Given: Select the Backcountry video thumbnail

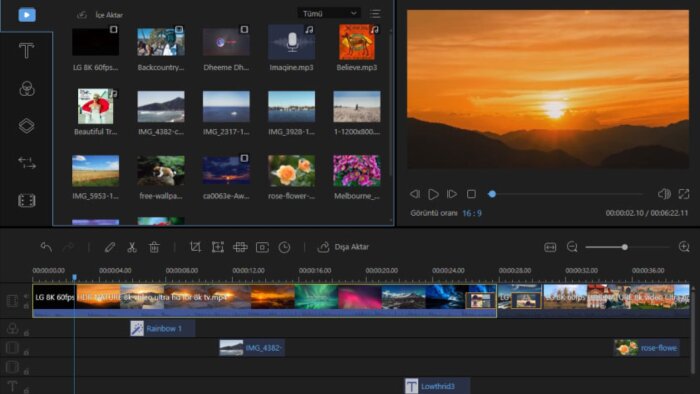Looking at the screenshot, I should click(161, 42).
